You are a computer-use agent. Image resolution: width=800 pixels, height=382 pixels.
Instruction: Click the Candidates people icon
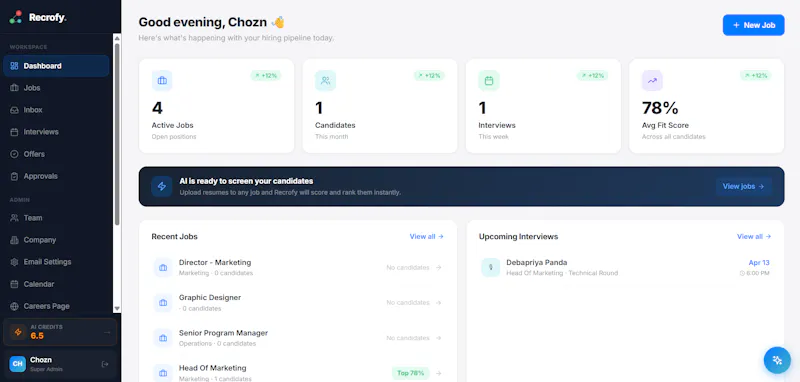point(326,81)
